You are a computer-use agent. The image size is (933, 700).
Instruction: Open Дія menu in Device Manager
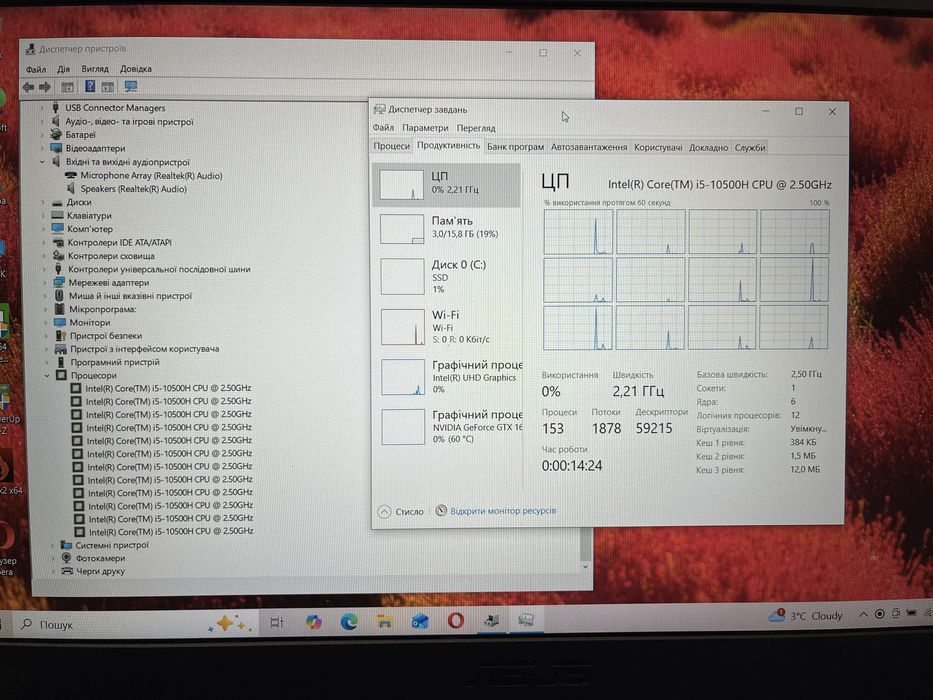tap(64, 69)
